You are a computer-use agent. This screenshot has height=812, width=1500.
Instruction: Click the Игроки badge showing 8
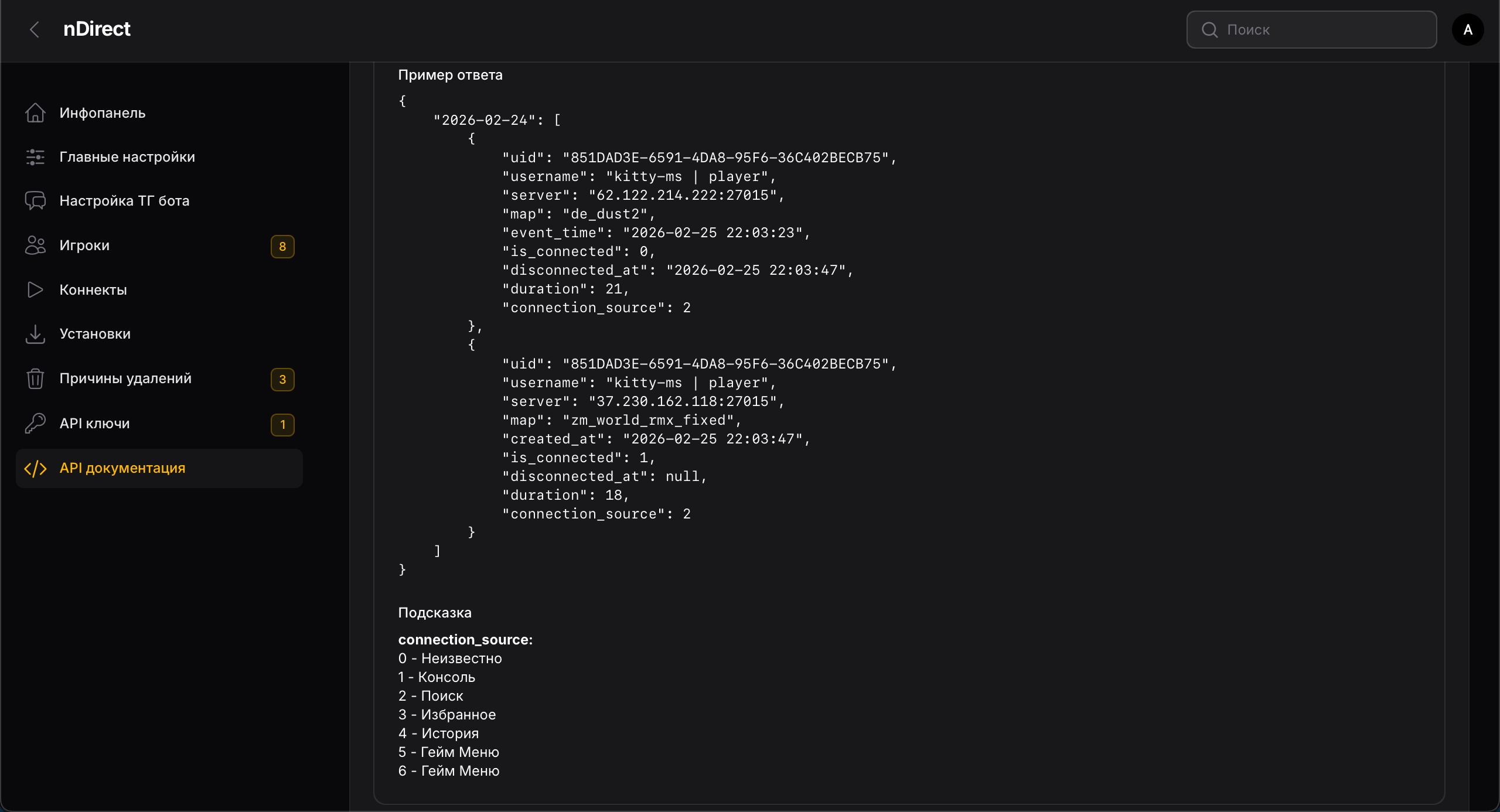pos(282,246)
